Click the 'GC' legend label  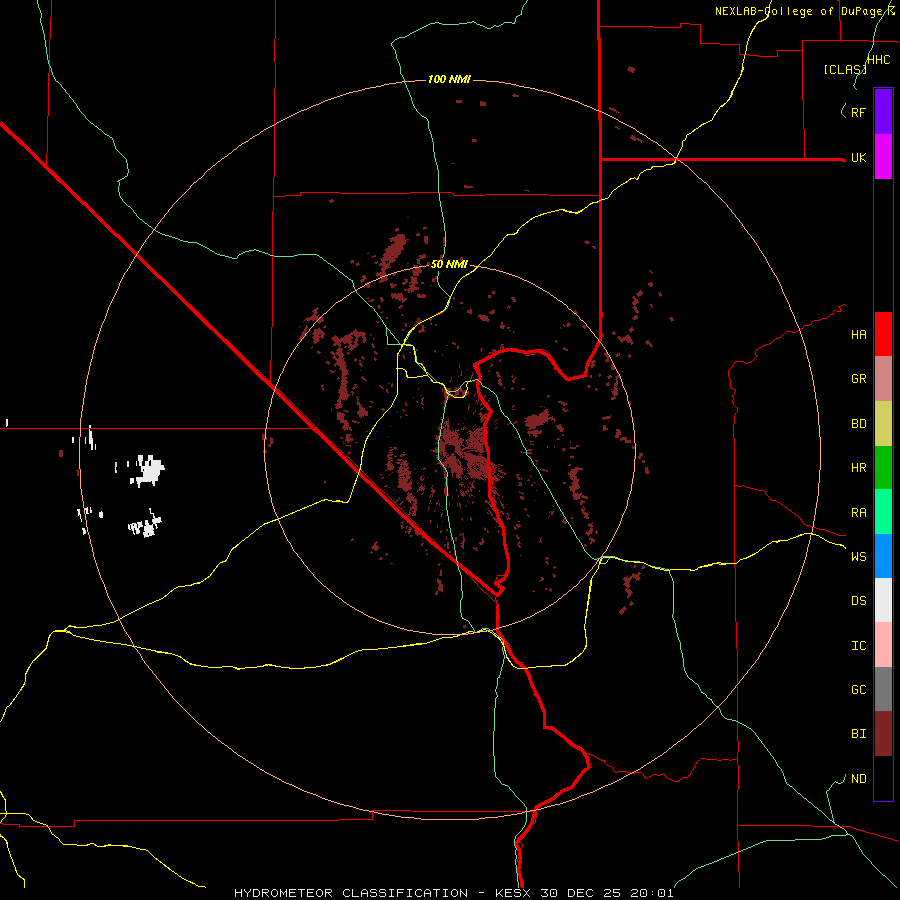coord(858,690)
